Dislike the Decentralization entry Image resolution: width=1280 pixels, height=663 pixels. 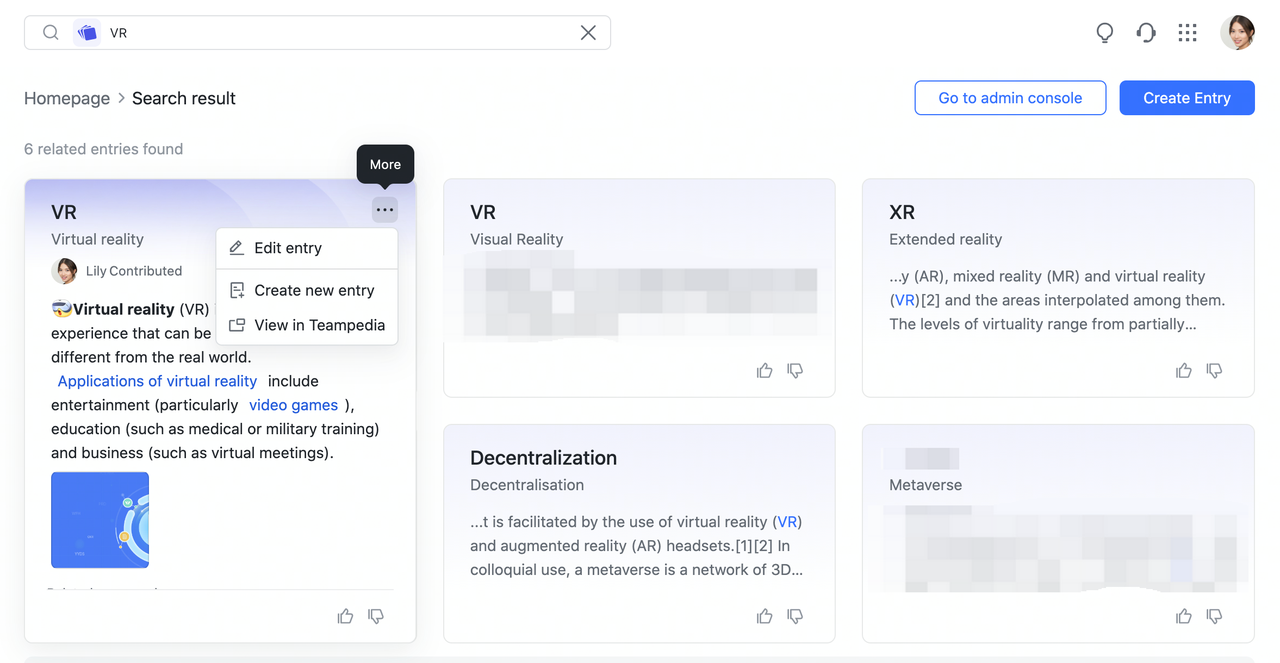tap(795, 616)
